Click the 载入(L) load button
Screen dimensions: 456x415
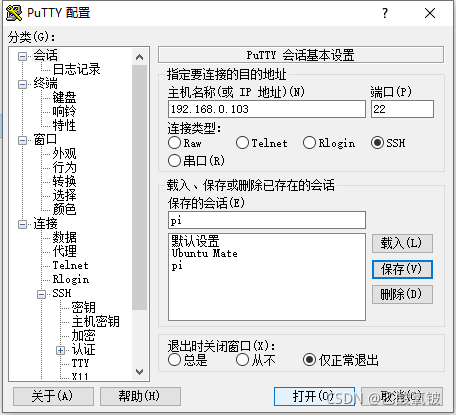(x=402, y=243)
